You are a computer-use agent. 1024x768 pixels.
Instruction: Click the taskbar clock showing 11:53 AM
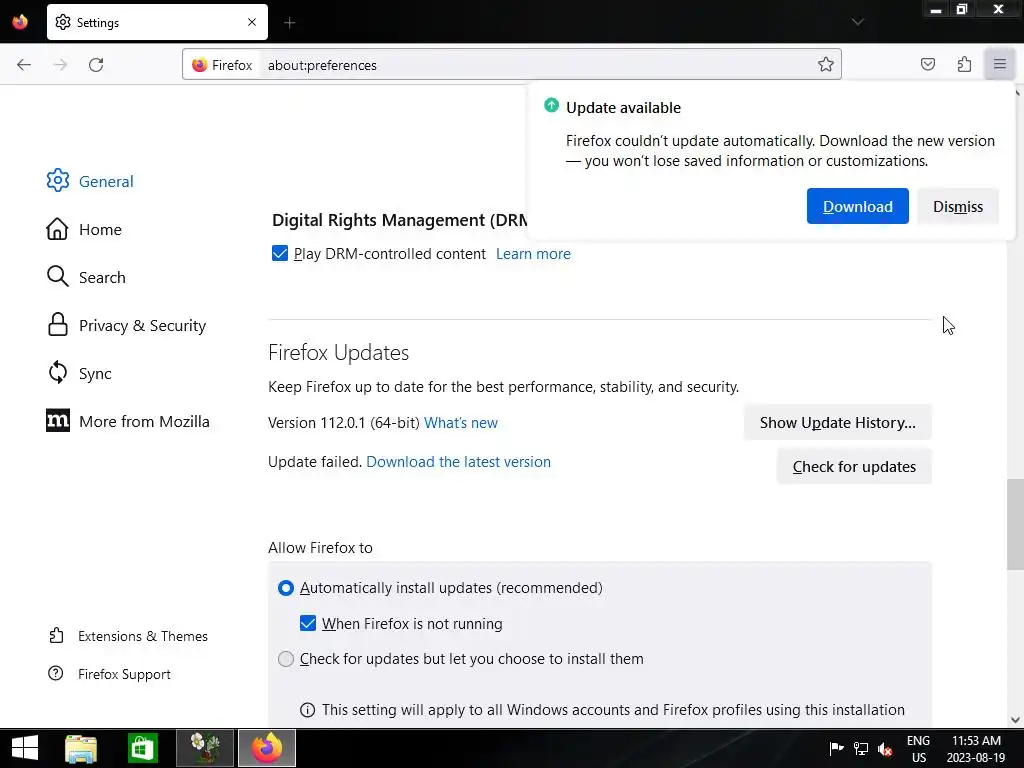pos(976,749)
